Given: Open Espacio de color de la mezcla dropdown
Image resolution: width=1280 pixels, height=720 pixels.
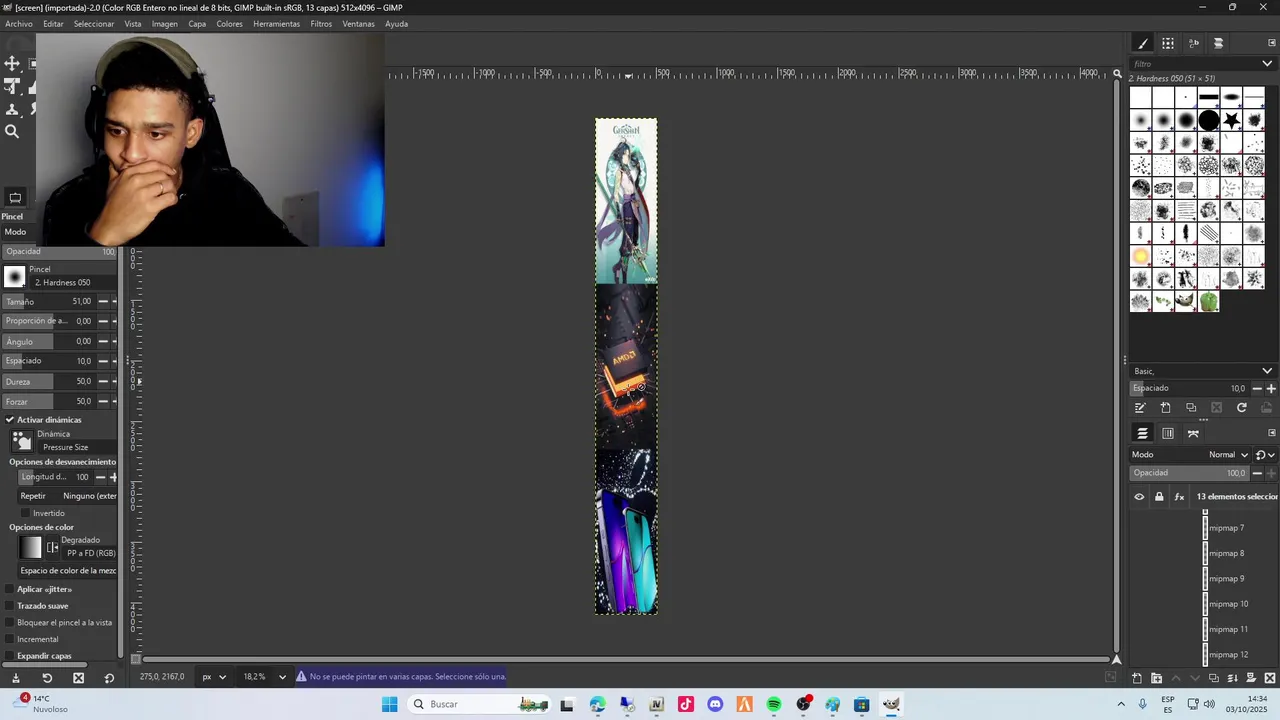Looking at the screenshot, I should click(x=67, y=571).
